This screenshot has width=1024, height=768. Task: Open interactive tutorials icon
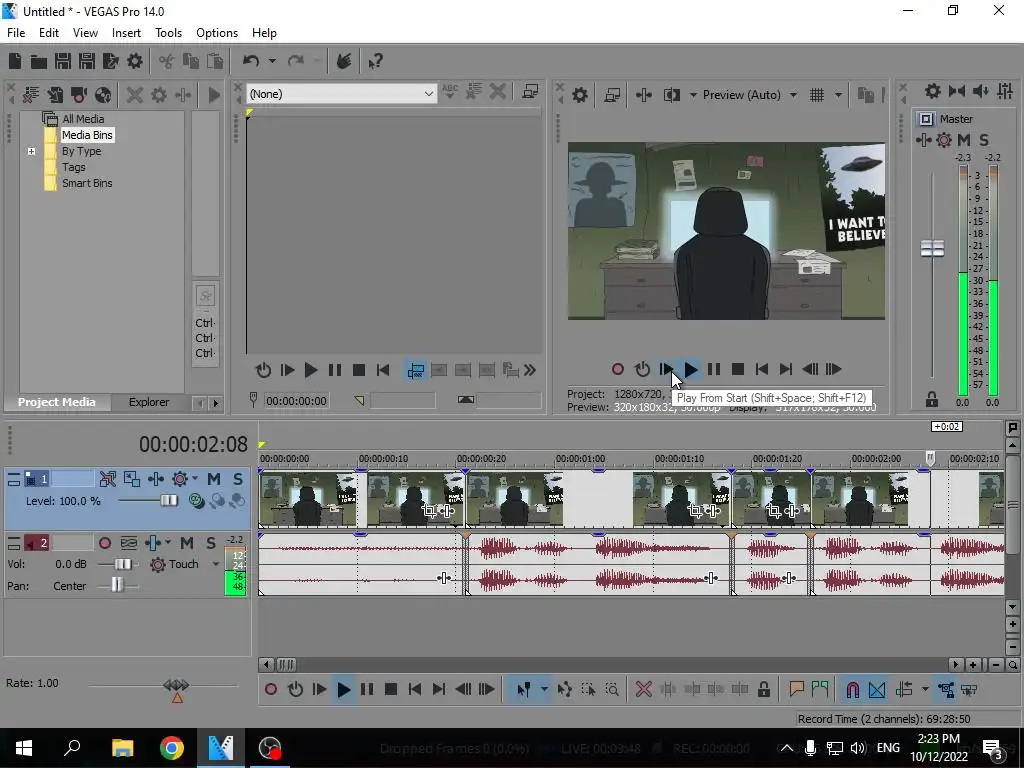point(344,61)
